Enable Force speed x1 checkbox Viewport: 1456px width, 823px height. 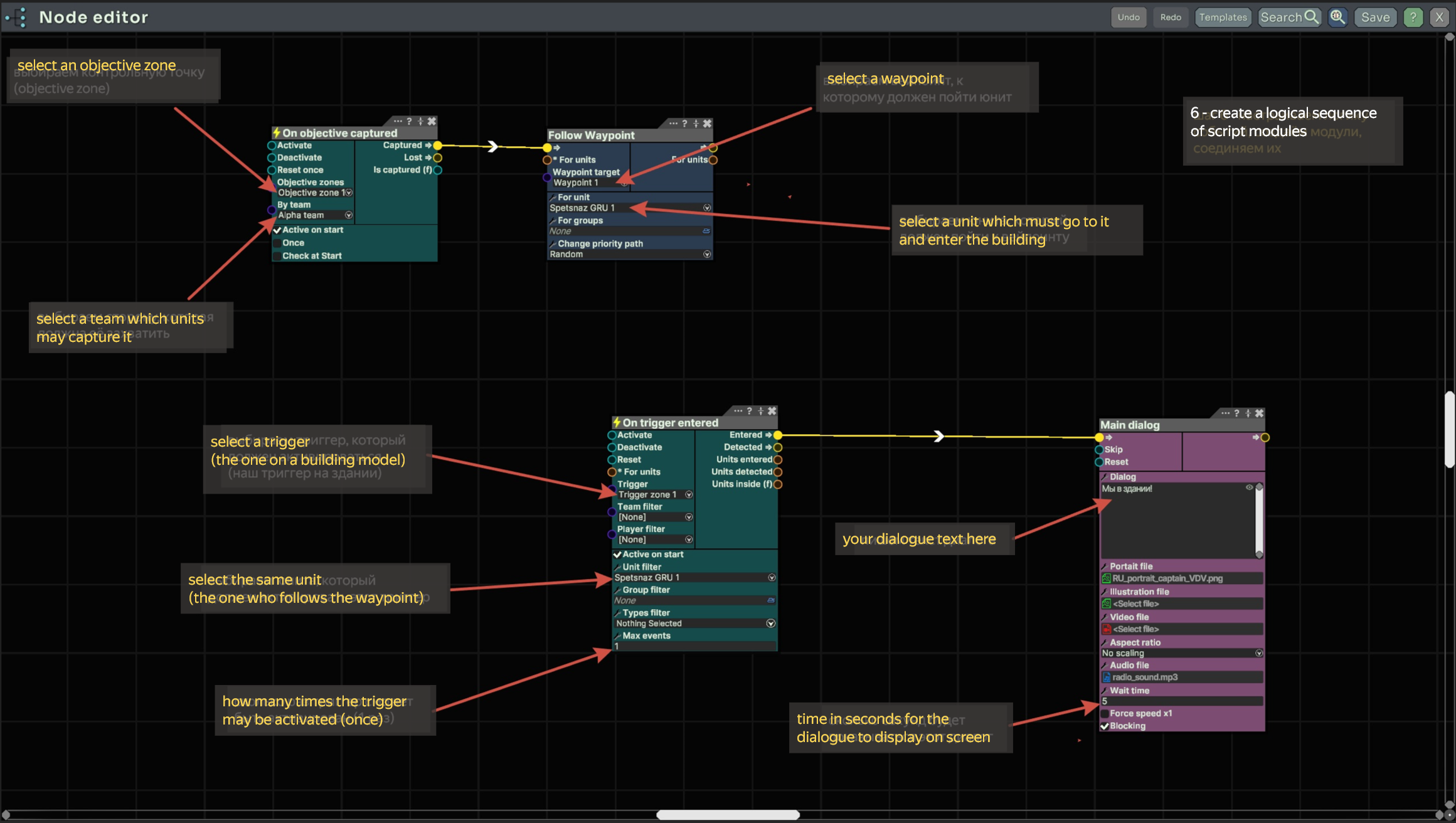1105,713
